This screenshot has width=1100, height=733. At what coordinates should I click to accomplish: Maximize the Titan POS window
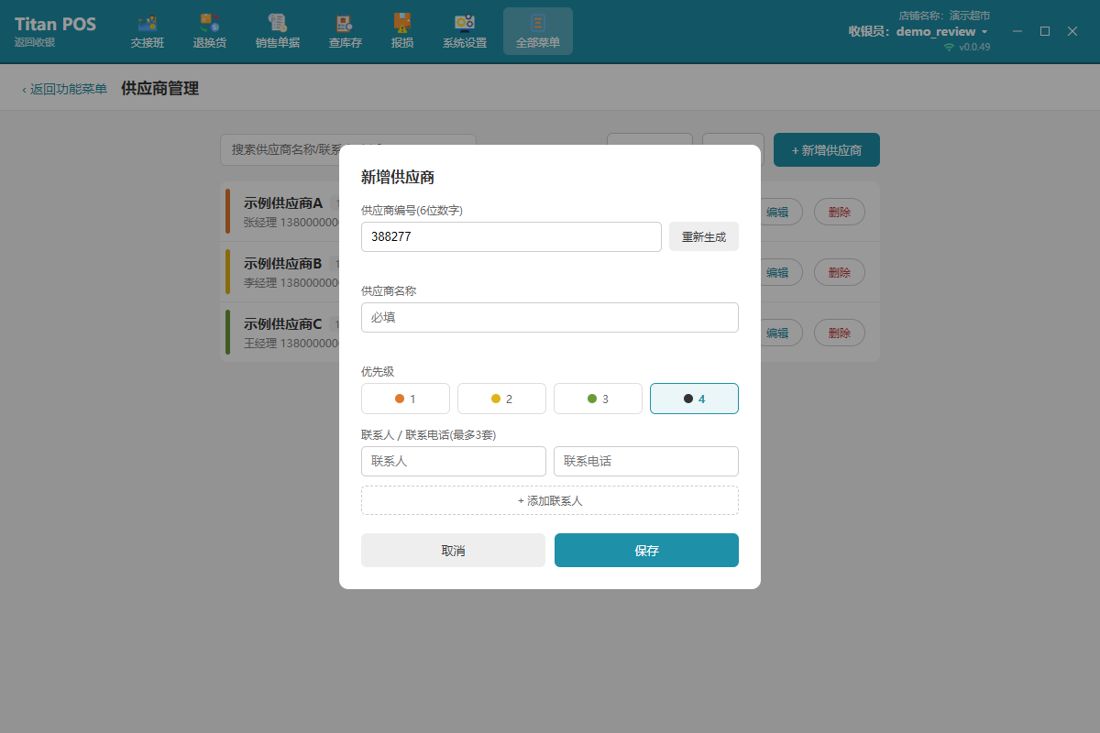coord(1045,32)
